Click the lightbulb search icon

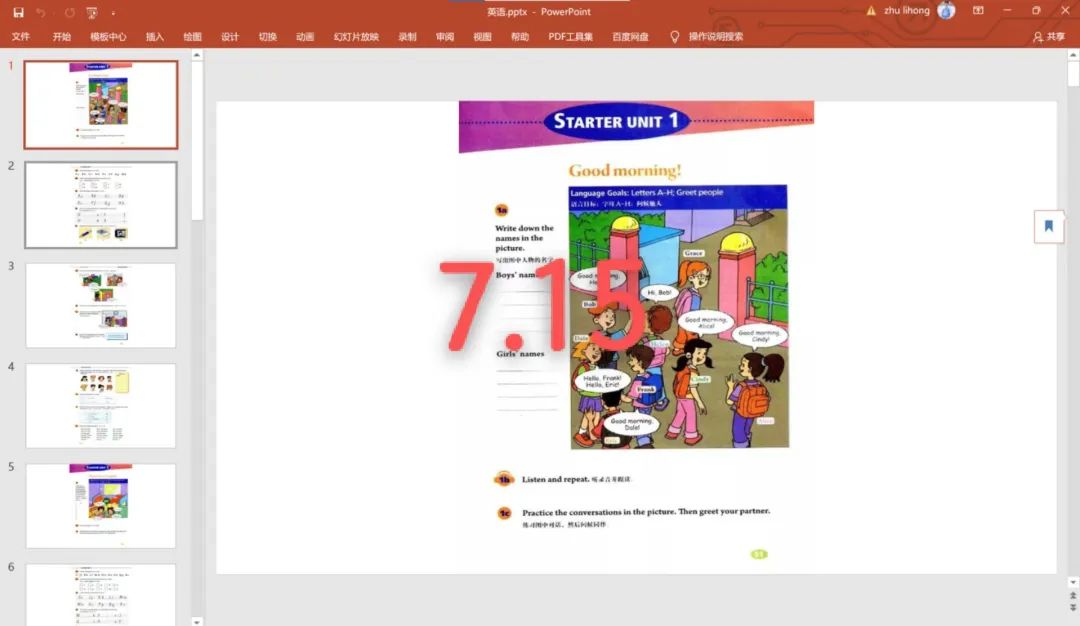tap(674, 37)
